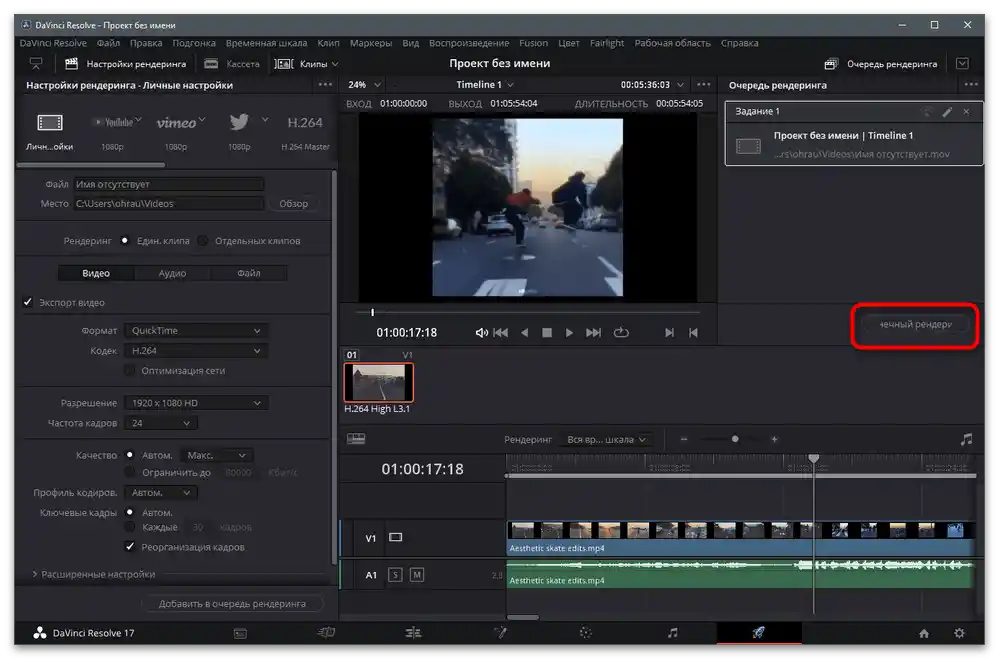Switch to the Файл settings tab

[x=248, y=273]
